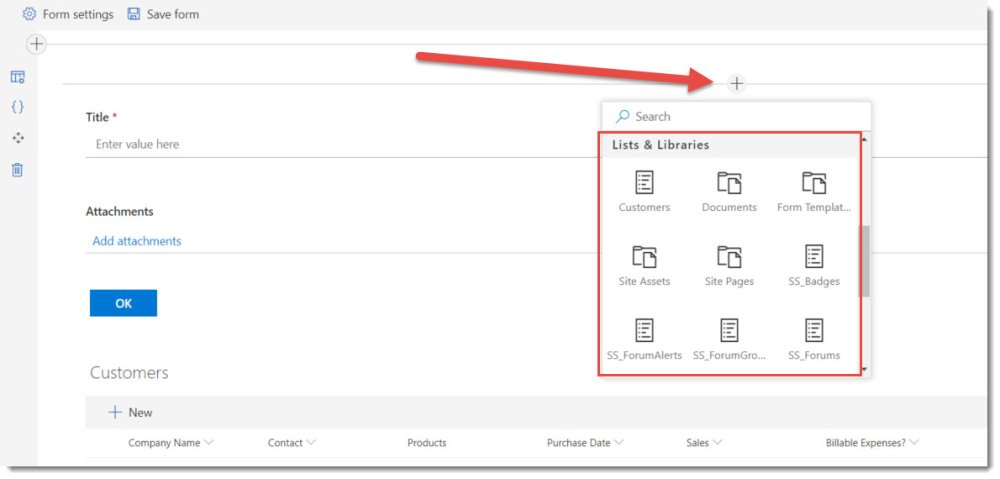Screen dimensions: 1000x479
Task: Expand the Company Name column dropdown
Action: (x=208, y=442)
